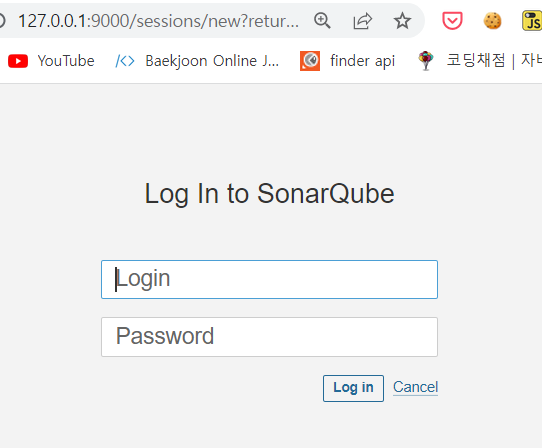The height and width of the screenshot is (448, 542).
Task: Click the red YouTube favicon in bookmarks bar
Action: [18, 61]
